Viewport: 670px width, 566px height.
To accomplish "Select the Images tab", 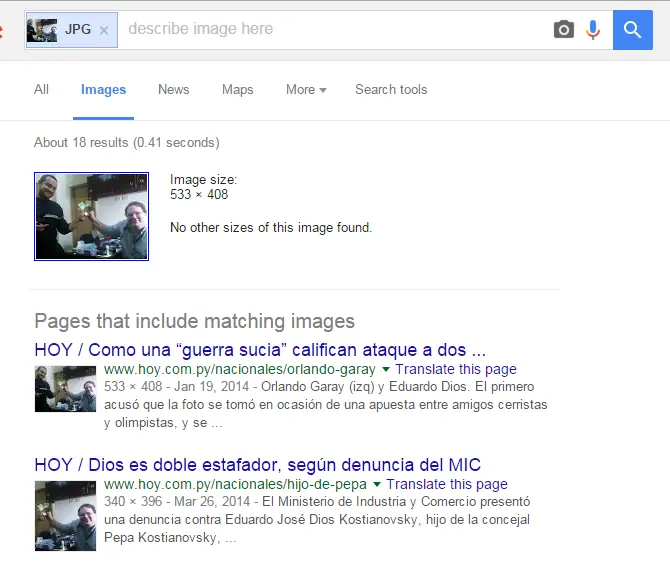I will click(103, 89).
